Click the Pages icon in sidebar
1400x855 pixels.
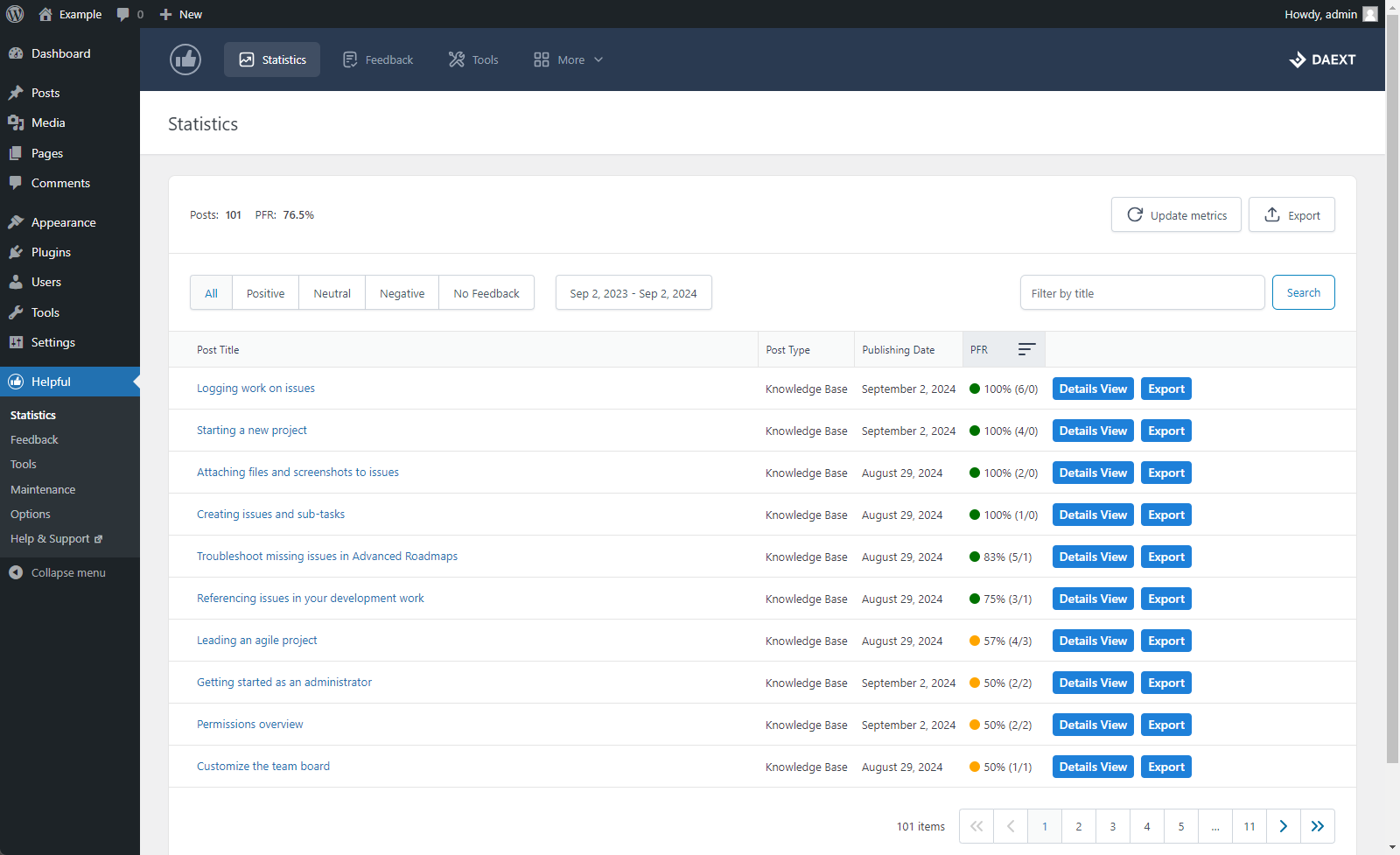[x=16, y=153]
